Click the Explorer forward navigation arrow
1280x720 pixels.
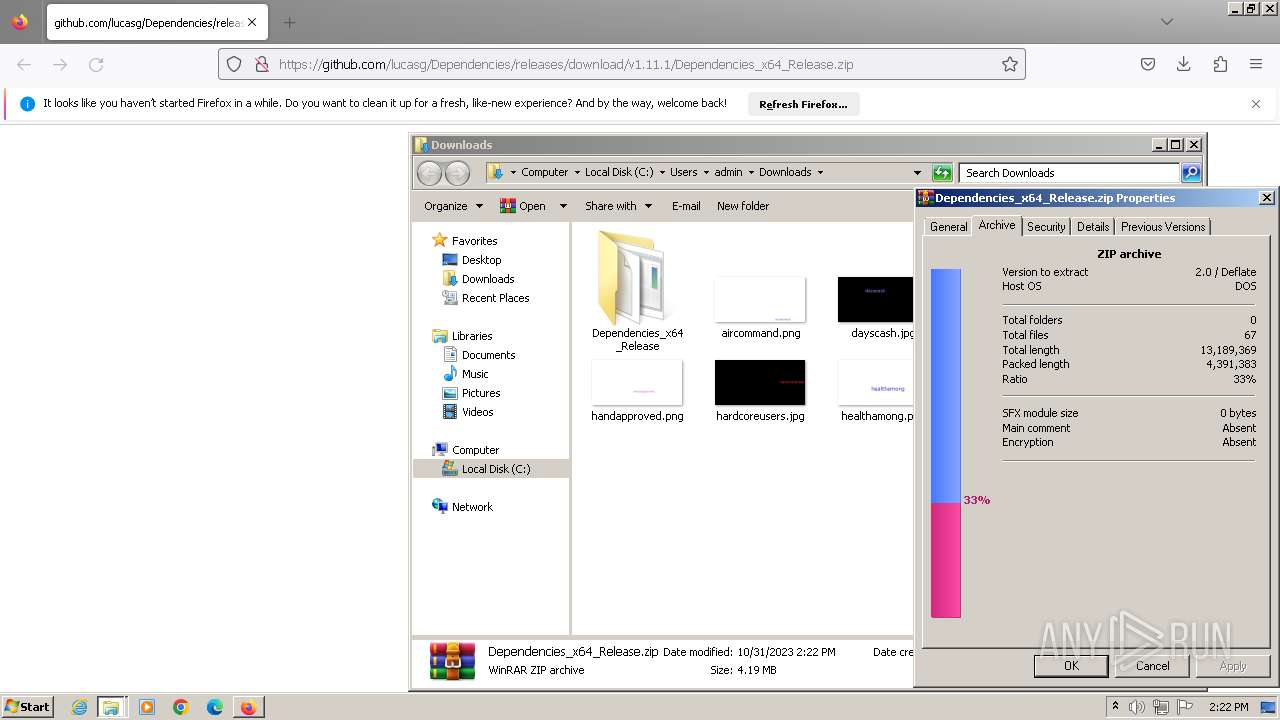457,173
